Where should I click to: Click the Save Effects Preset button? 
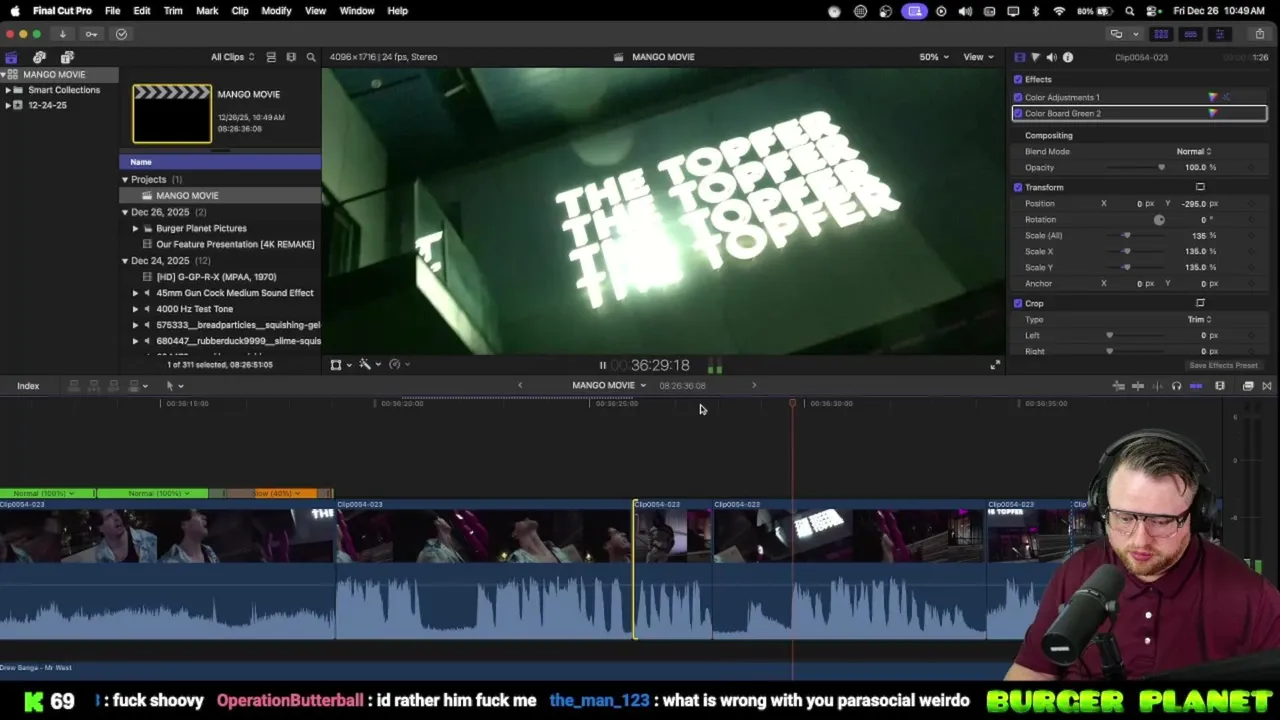click(1223, 365)
